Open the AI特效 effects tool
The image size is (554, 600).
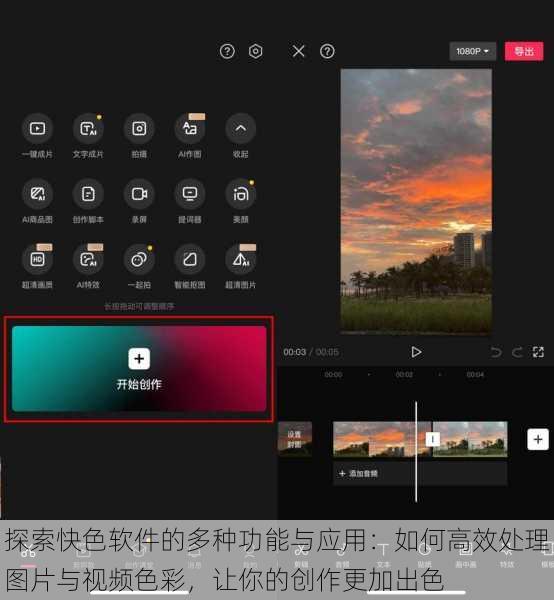click(88, 259)
